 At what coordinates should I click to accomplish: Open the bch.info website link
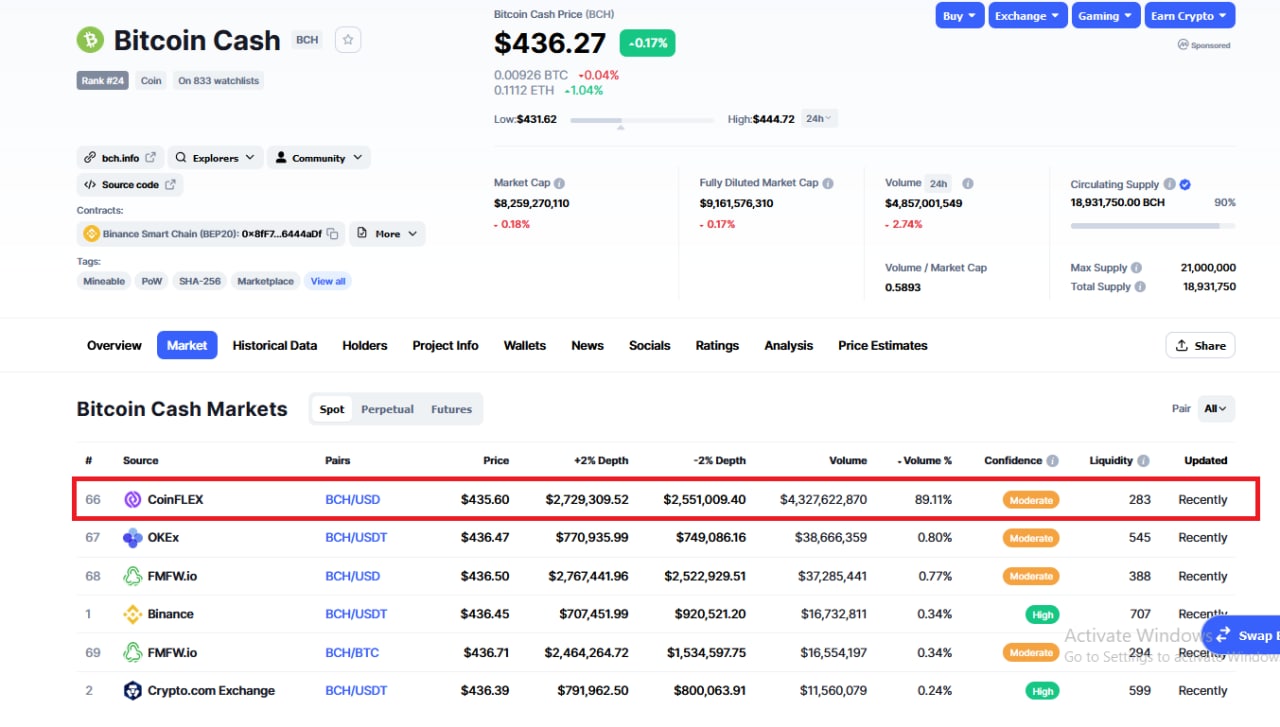(x=120, y=158)
